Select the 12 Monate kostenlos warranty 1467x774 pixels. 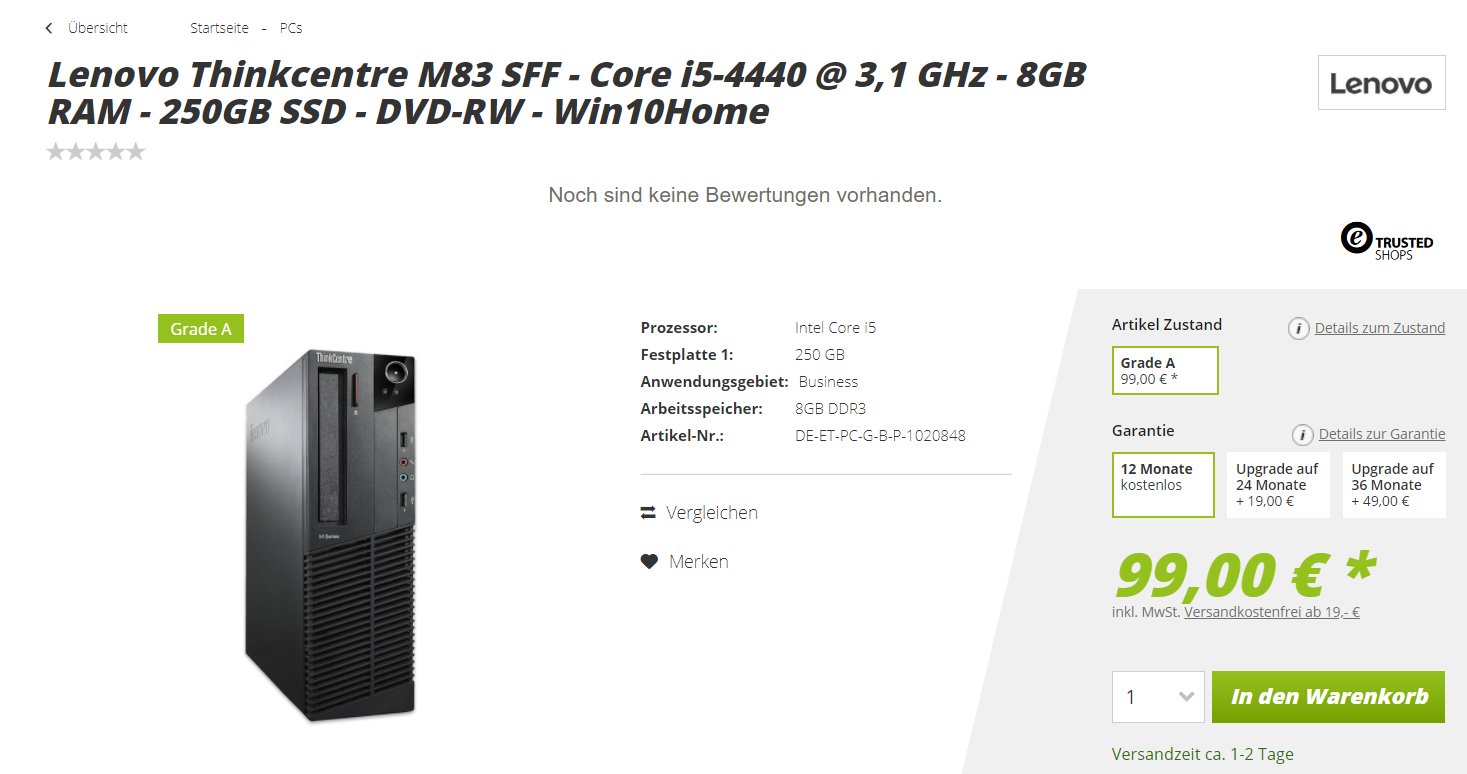[1163, 485]
